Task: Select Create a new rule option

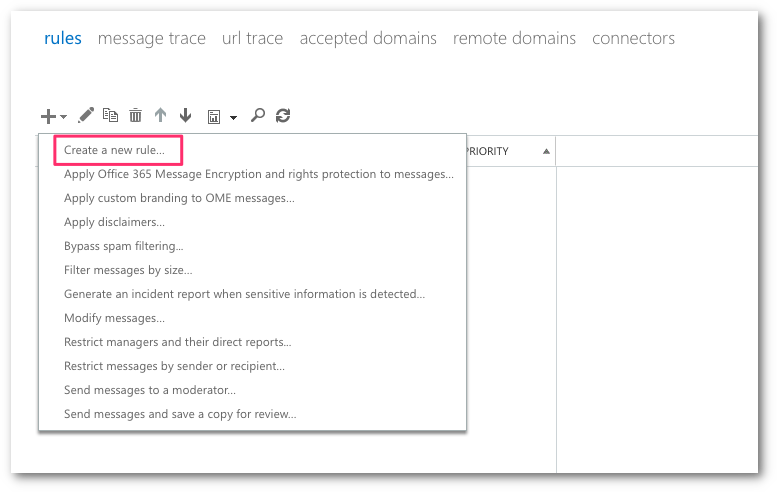Action: 122,150
